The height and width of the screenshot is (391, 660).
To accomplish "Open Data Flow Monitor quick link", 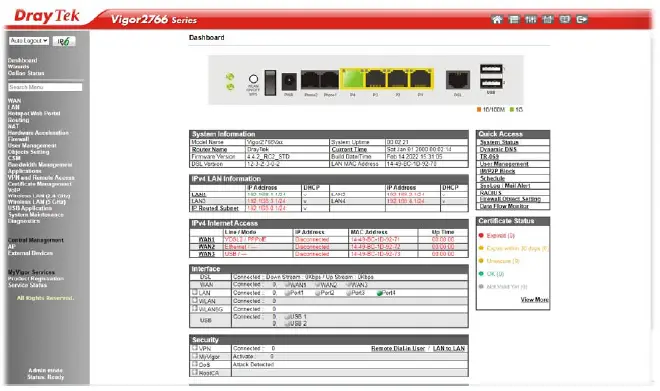I will point(504,206).
